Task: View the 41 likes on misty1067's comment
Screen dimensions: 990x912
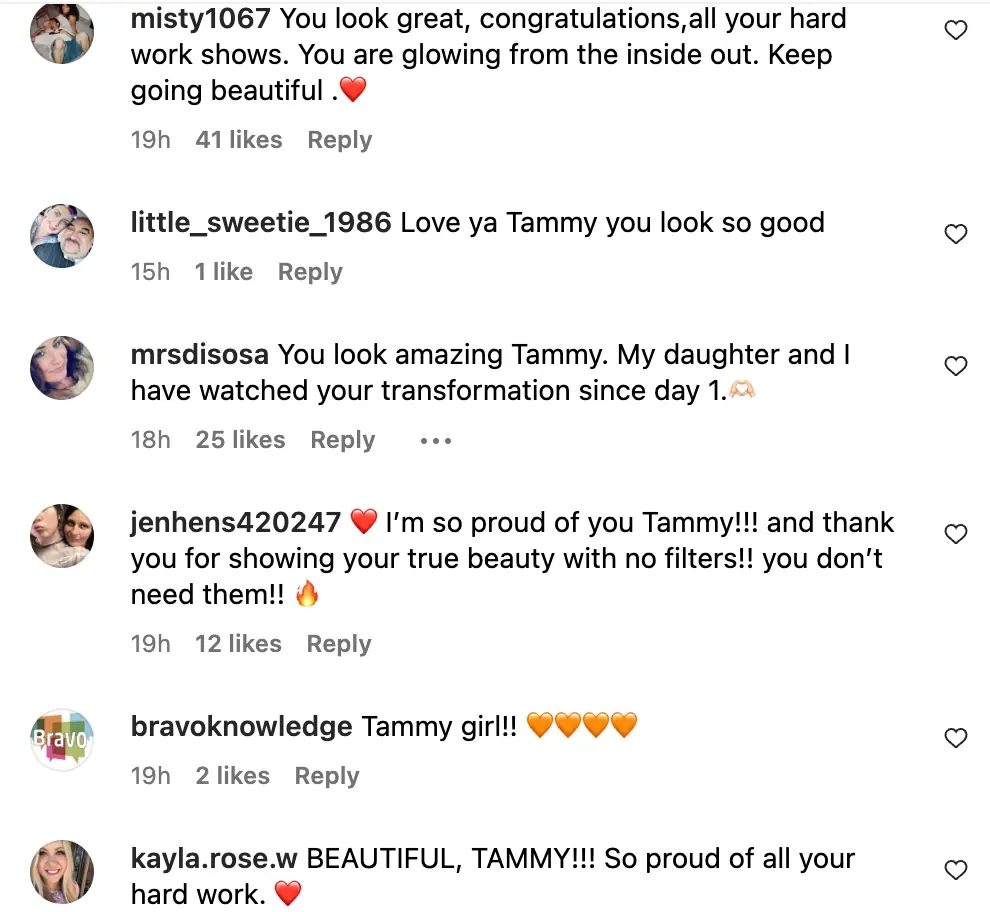Action: (239, 140)
